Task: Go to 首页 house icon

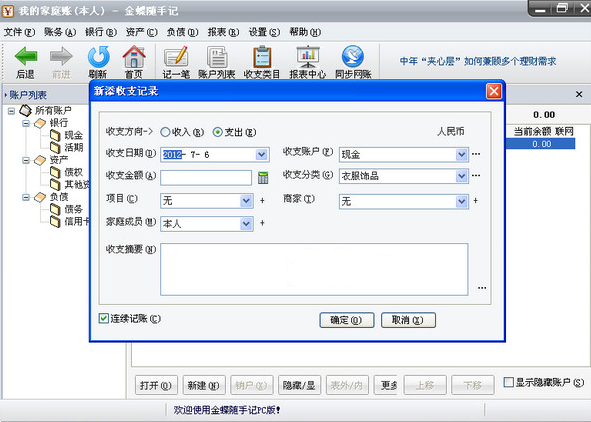Action: pos(134,57)
